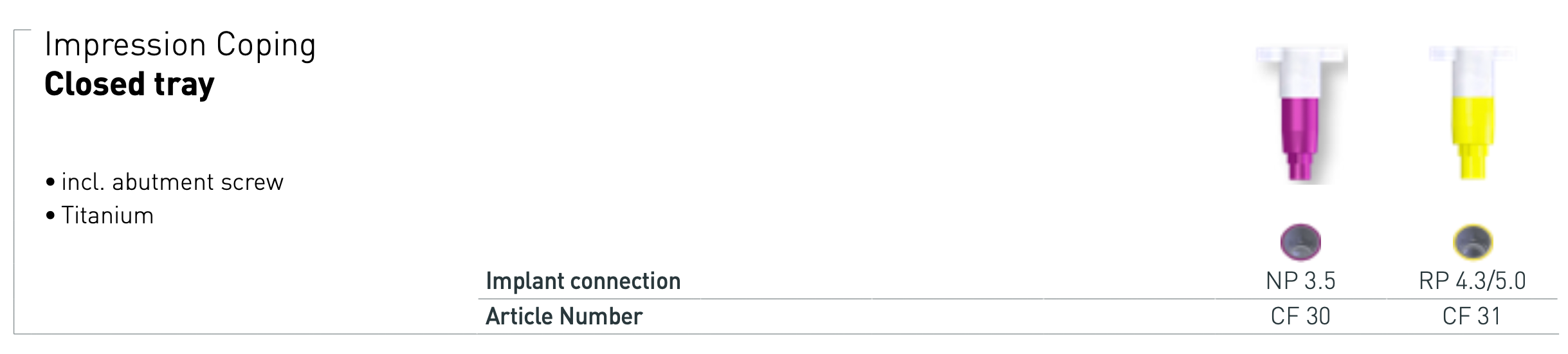
Task: Click the "Impression Coping" heading
Action: coord(180,46)
